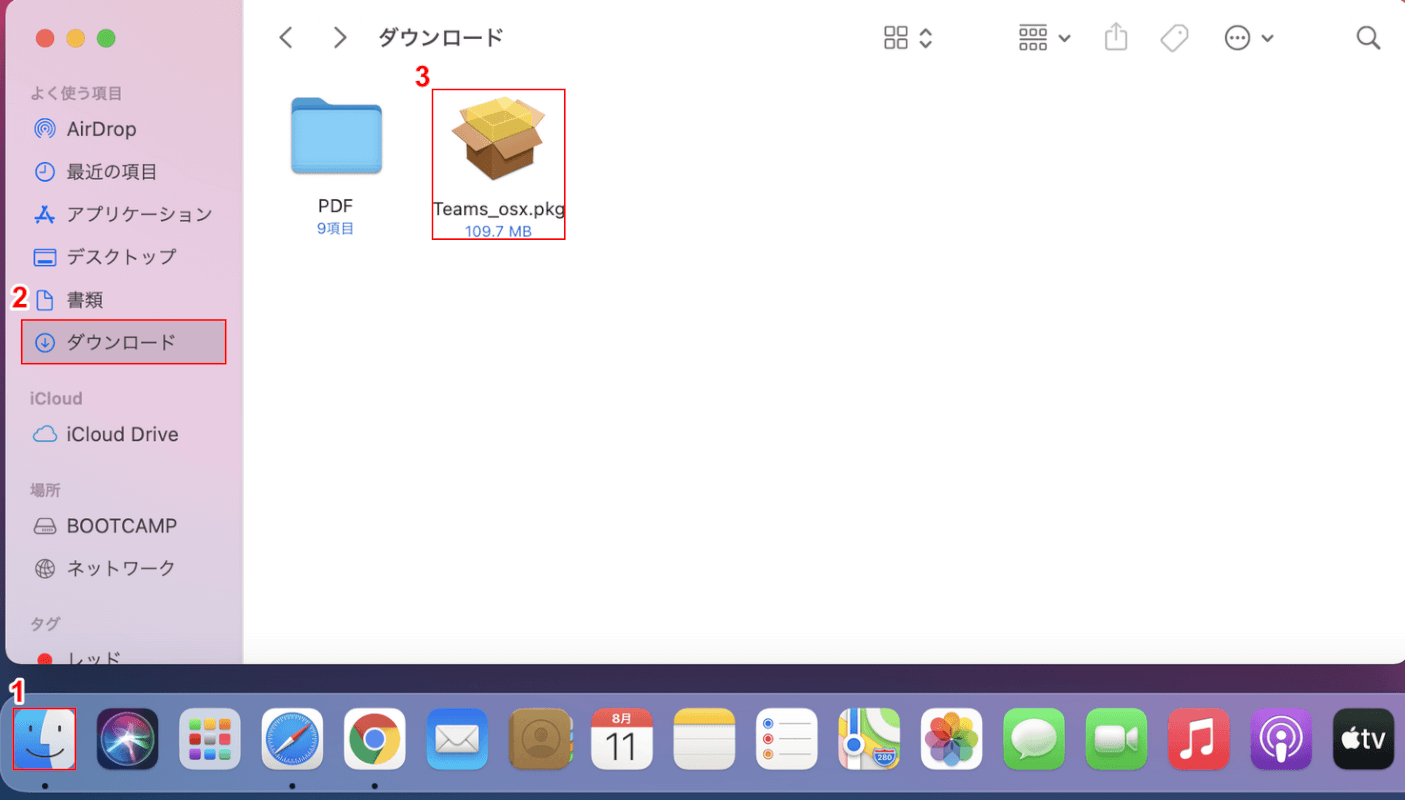Open the Apple TV app in the Dock
Screen dimensions: 1405x800
(x=1364, y=739)
